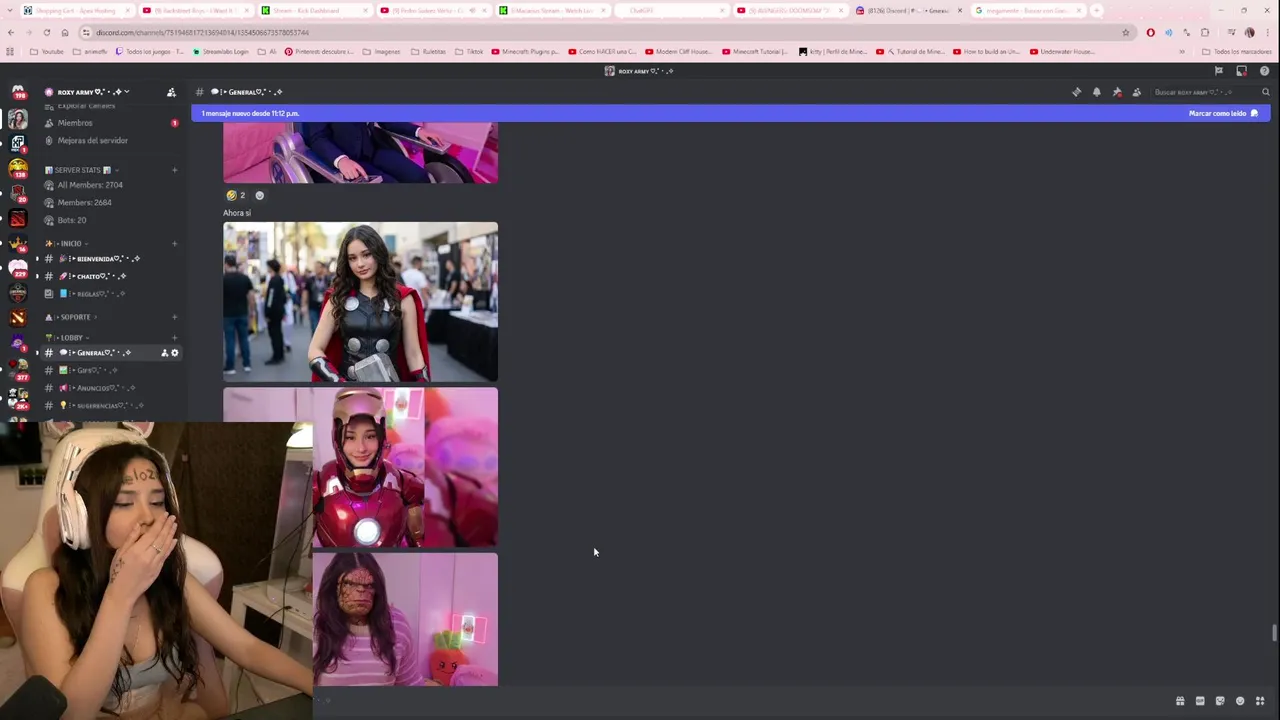Viewport: 1280px width, 720px height.
Task: Open sticker picker icon in message bar
Action: 1220,701
